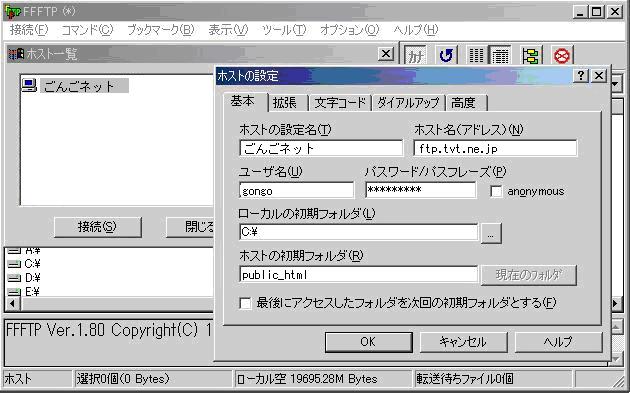
Task: Click the red abort transfer icon
Action: point(562,55)
